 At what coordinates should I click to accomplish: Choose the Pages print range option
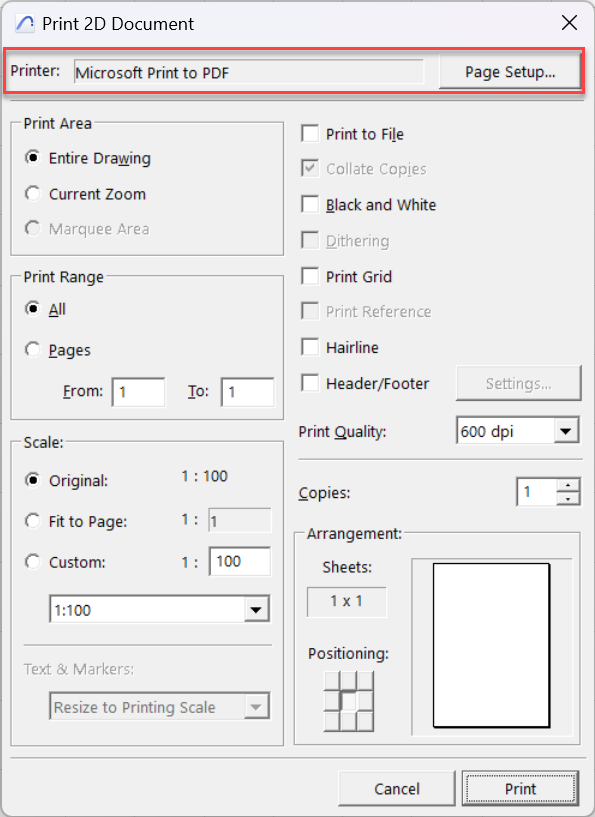(33, 350)
